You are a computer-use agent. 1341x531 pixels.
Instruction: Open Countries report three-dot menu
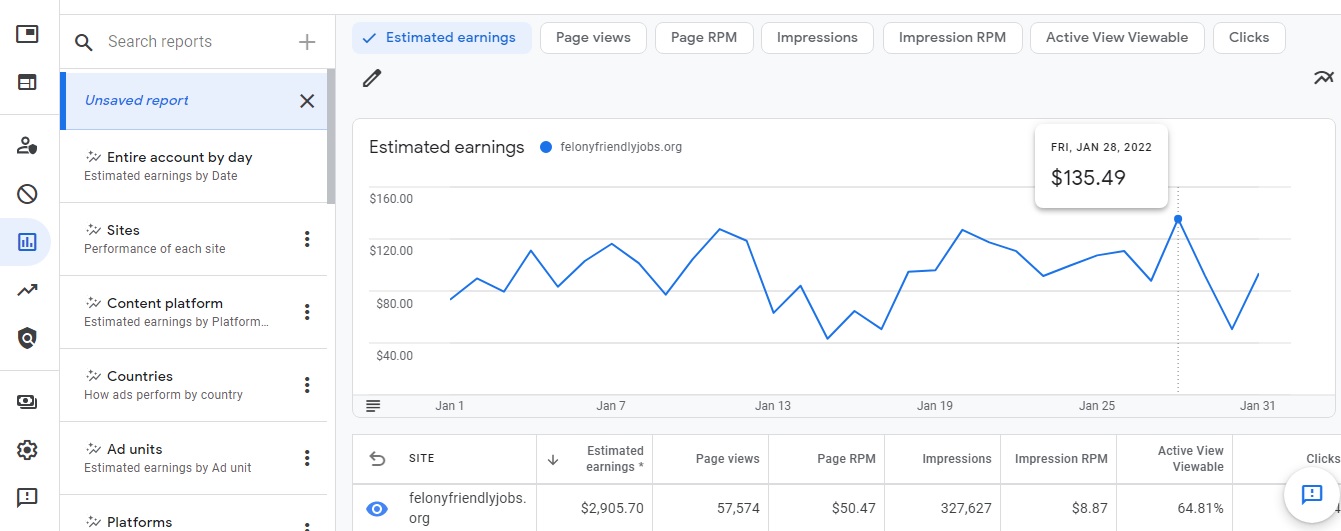pos(307,385)
